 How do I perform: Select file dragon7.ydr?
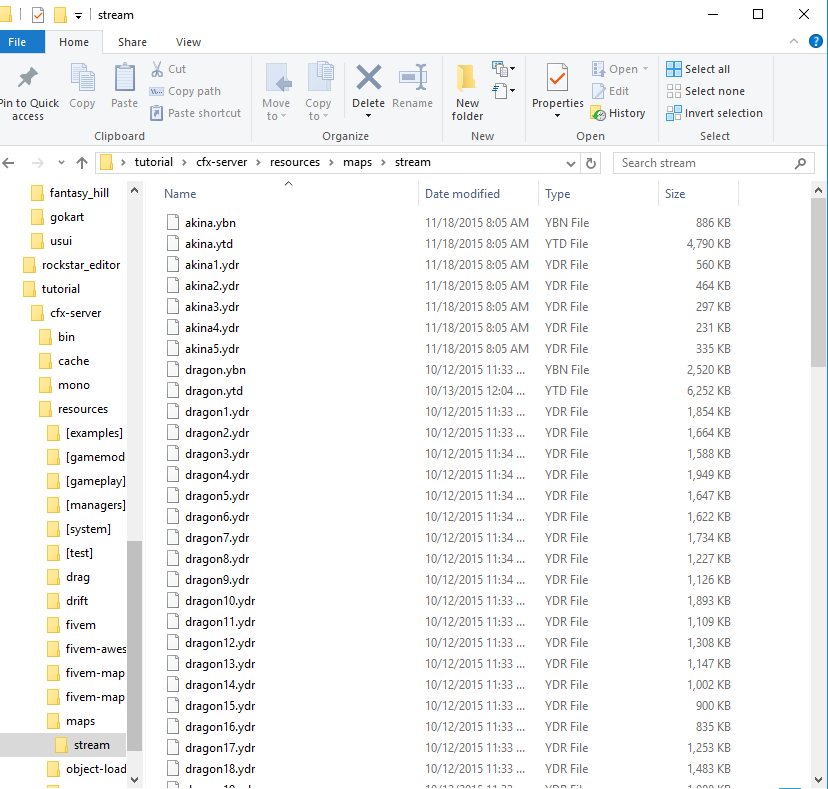coord(217,538)
